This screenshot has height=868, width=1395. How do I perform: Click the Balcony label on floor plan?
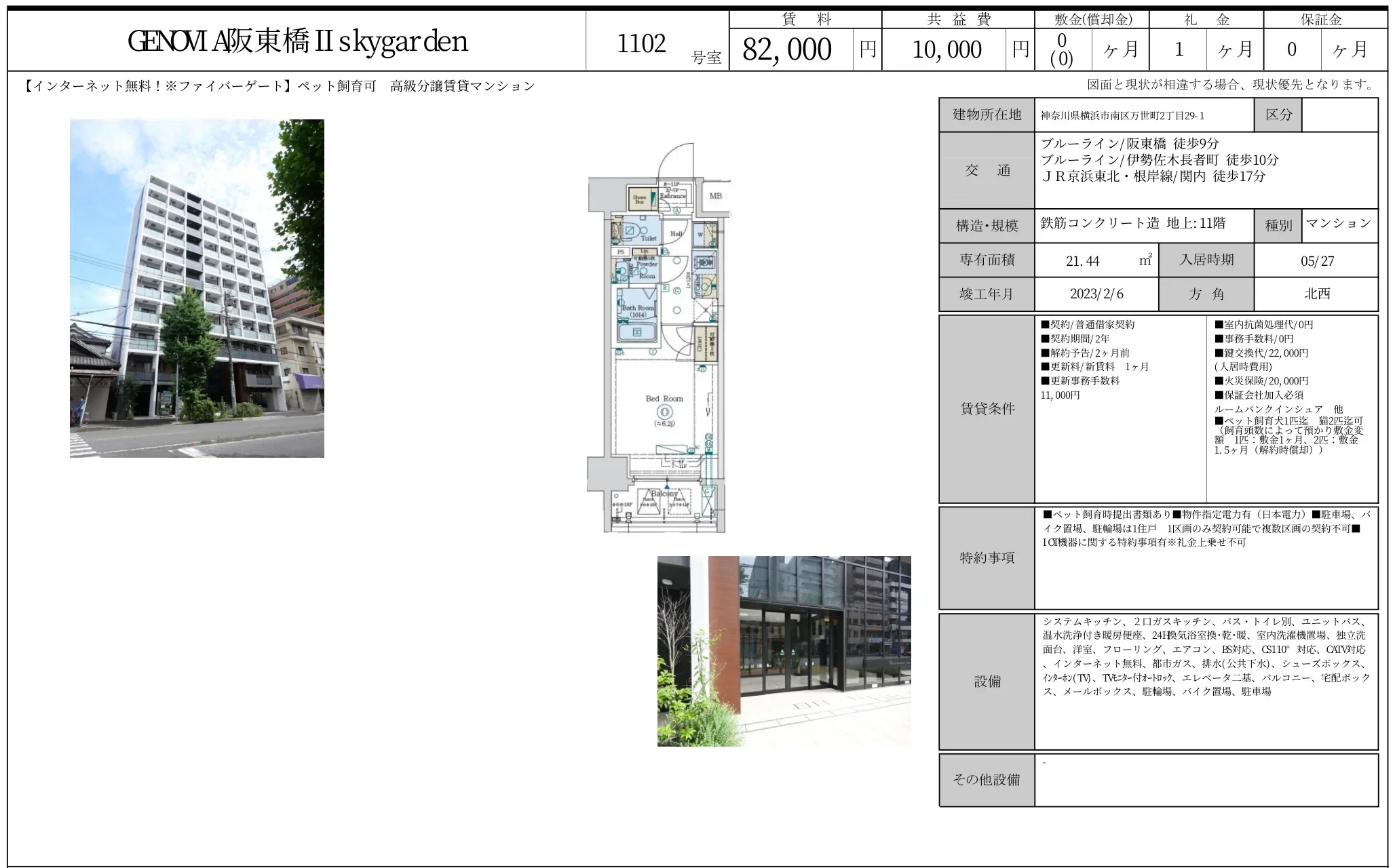pyautogui.click(x=664, y=494)
